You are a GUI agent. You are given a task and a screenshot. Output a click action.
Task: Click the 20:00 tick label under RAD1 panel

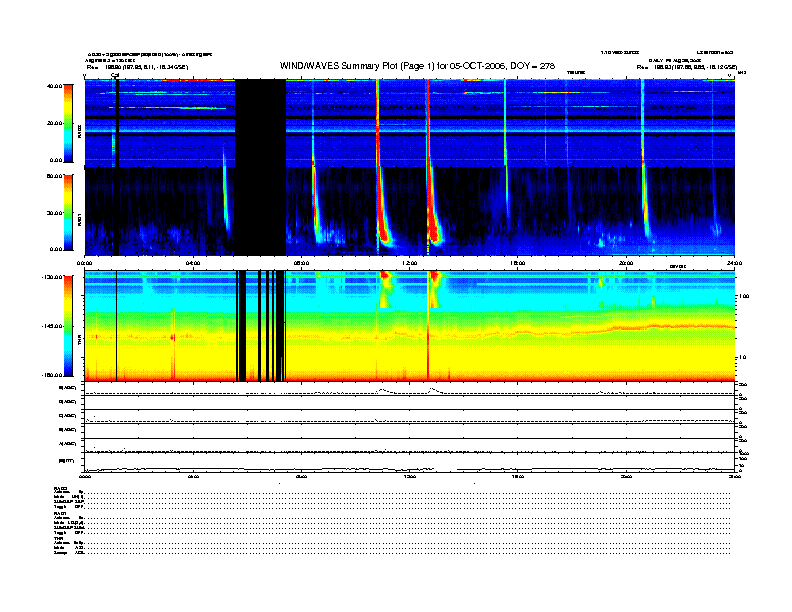(x=626, y=263)
